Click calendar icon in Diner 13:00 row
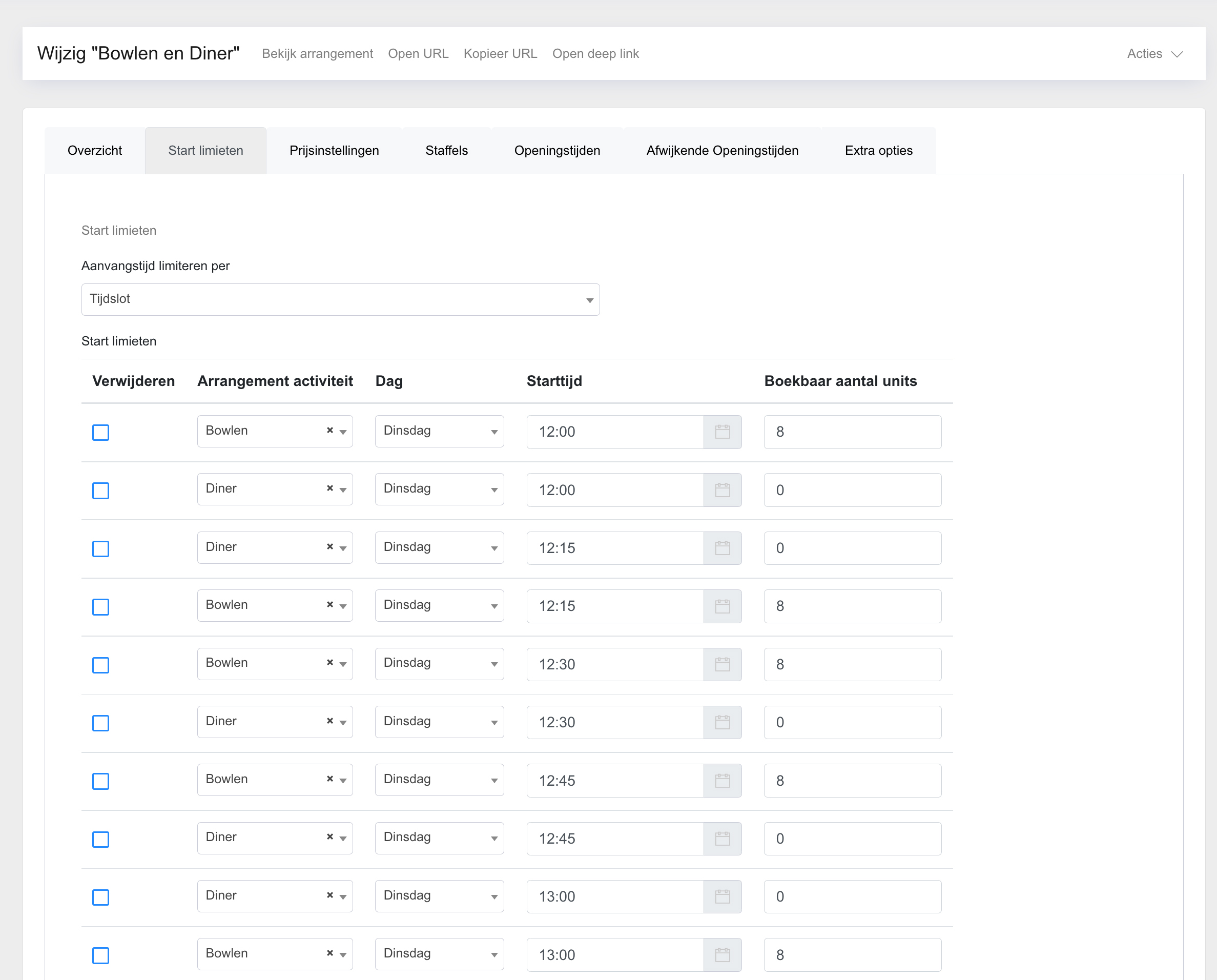 point(722,896)
